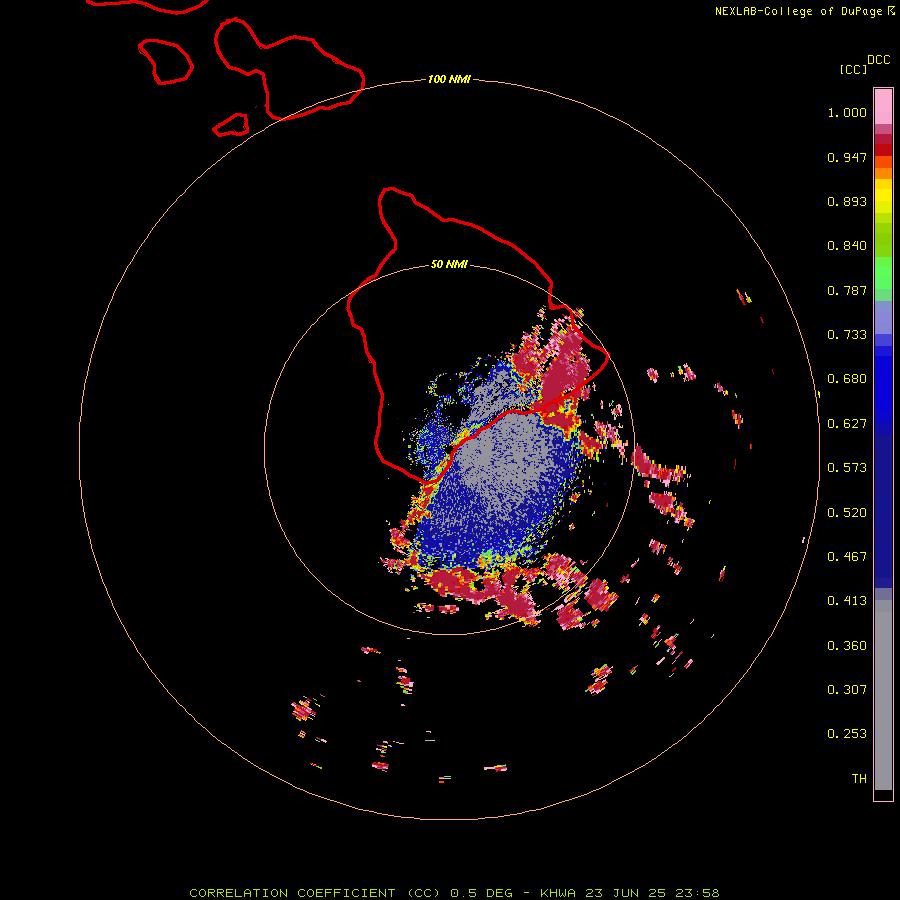Click the 0.413 color scale value
Image resolution: width=900 pixels, height=900 pixels.
coord(847,601)
